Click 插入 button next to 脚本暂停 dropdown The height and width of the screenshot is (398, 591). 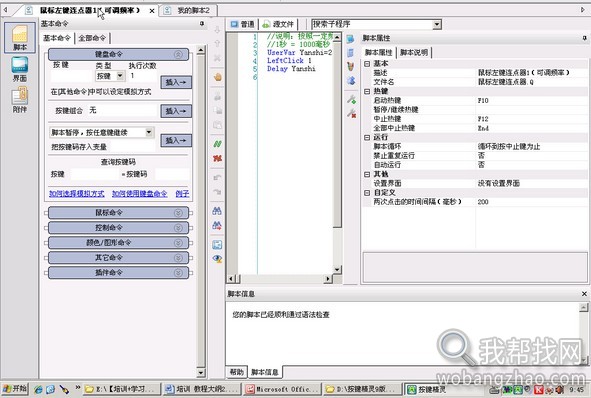(176, 141)
